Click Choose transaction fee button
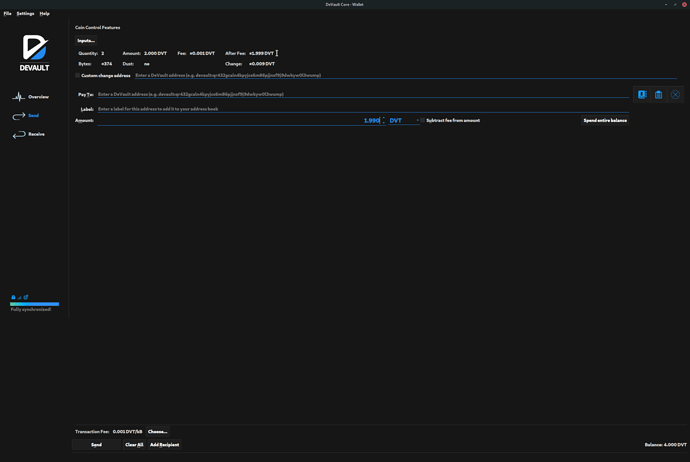The width and height of the screenshot is (690, 462). tap(157, 432)
